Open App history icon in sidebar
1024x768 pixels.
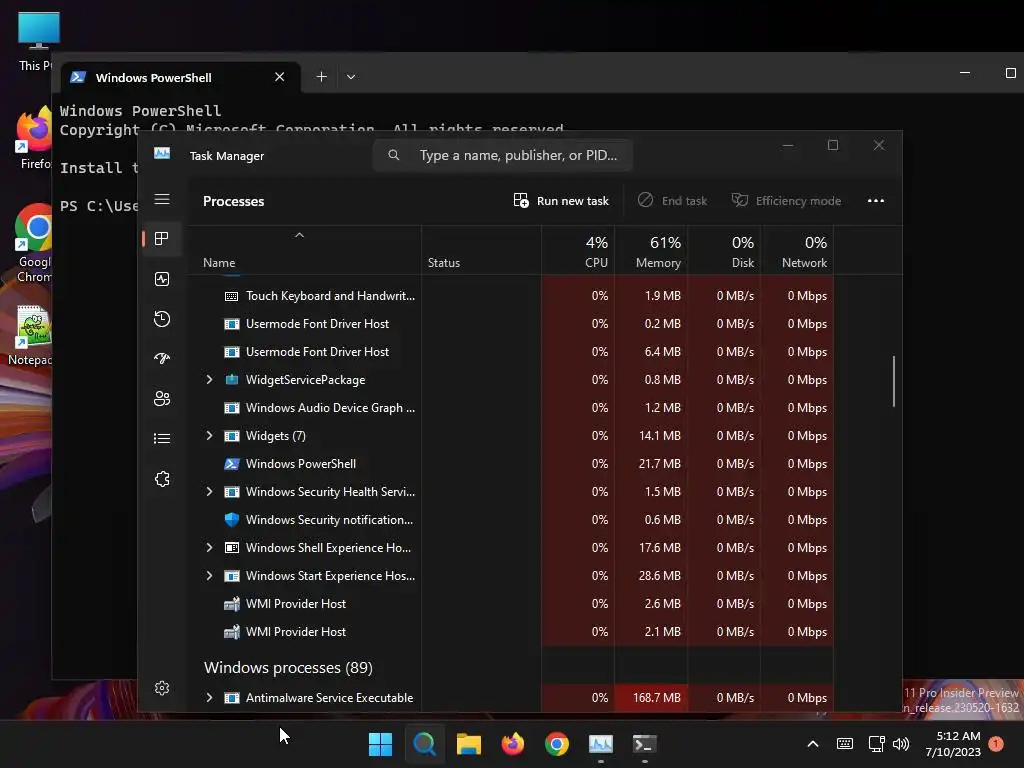point(162,319)
